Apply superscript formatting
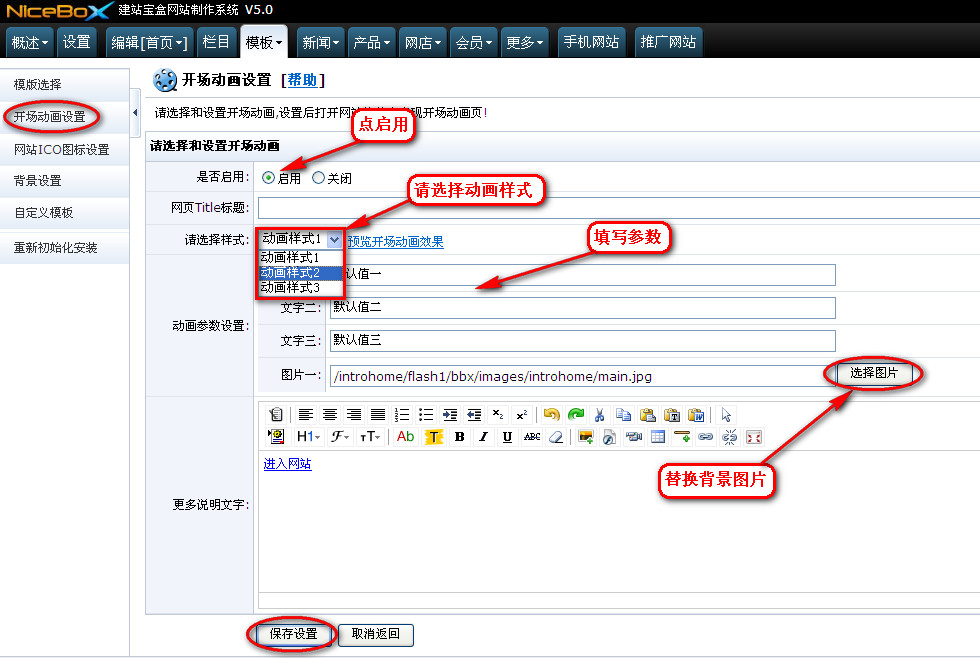Viewport: 980px width, 658px height. pyautogui.click(x=522, y=414)
